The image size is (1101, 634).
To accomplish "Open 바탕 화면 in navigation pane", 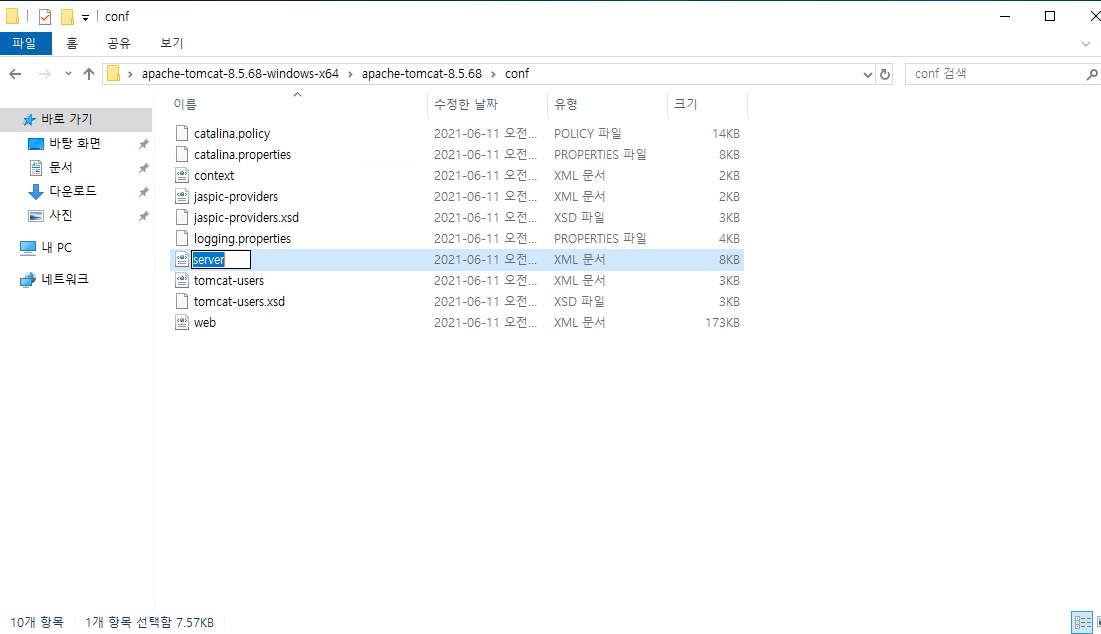I will pyautogui.click(x=75, y=143).
